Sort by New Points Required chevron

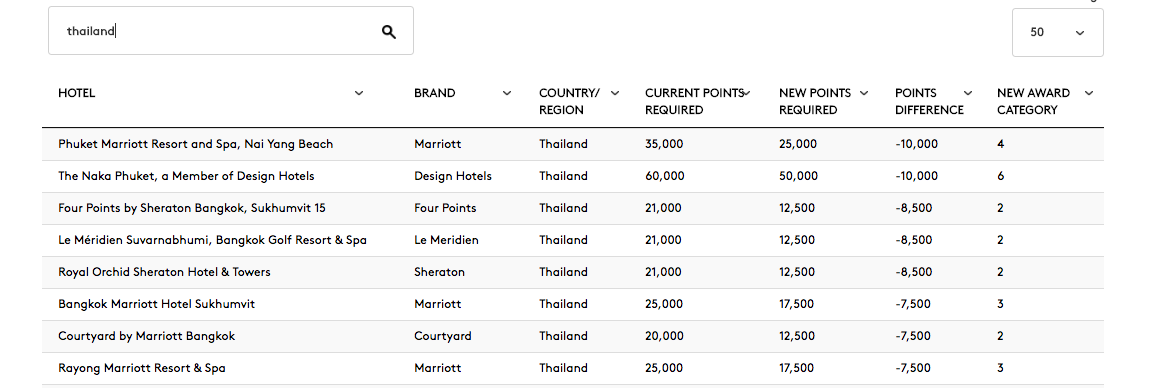864,93
